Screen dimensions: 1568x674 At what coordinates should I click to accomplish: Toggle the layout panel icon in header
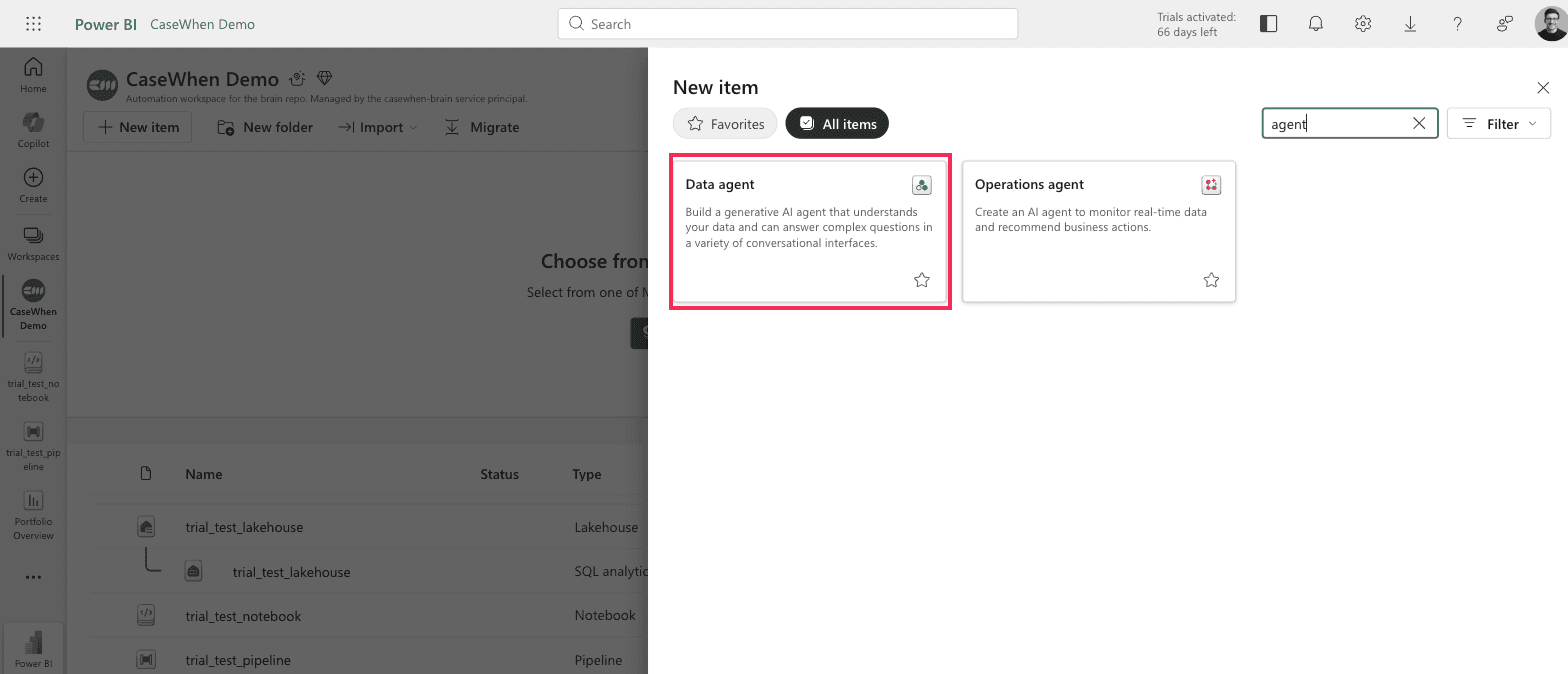pos(1268,24)
